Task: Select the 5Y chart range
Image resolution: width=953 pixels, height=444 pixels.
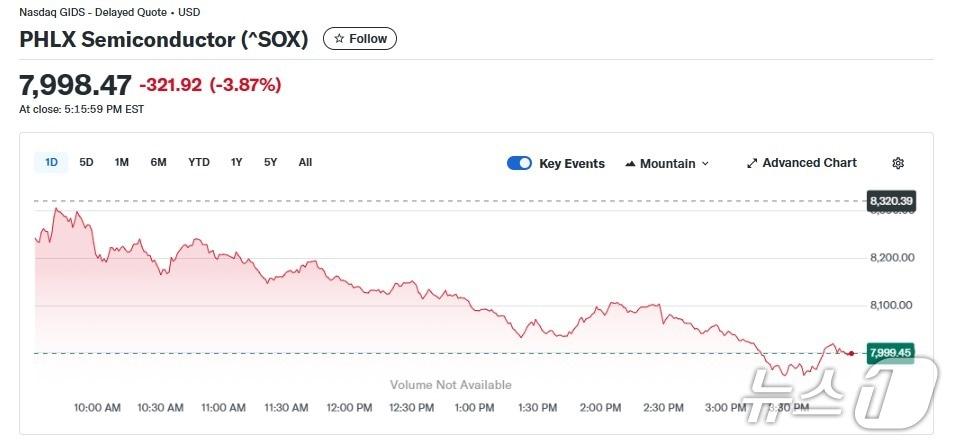Action: click(271, 162)
